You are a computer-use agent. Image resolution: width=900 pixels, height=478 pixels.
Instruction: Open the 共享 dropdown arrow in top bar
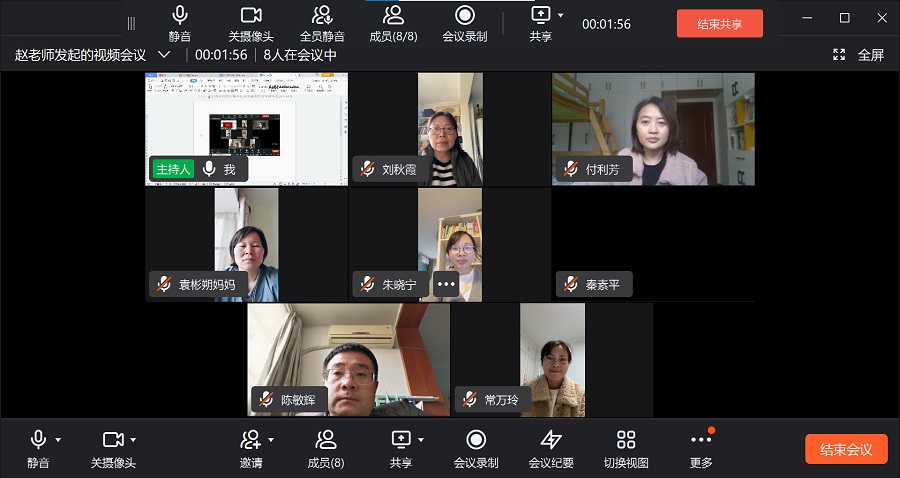pos(561,15)
